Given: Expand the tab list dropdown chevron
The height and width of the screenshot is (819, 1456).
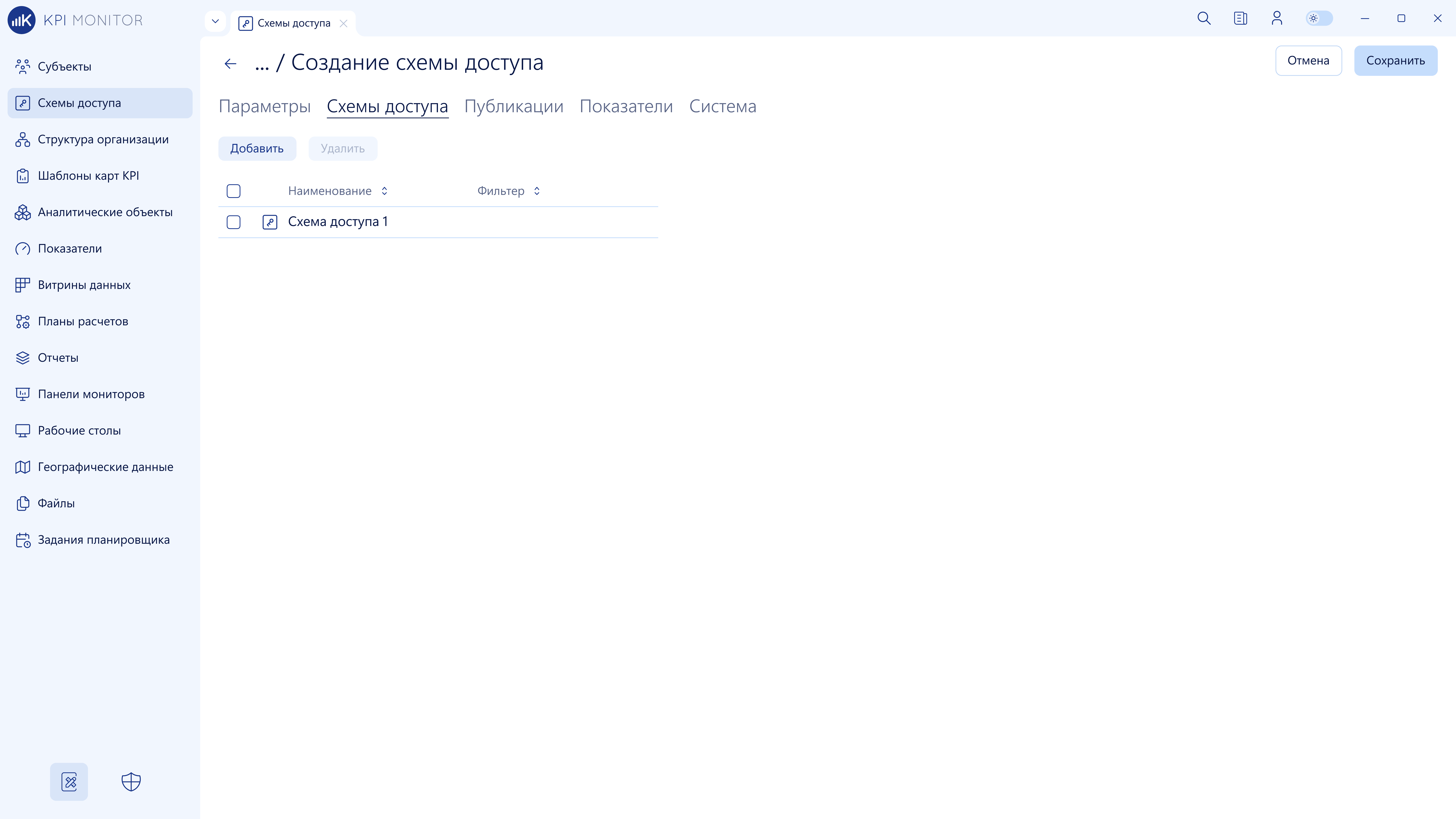Looking at the screenshot, I should pos(215,21).
